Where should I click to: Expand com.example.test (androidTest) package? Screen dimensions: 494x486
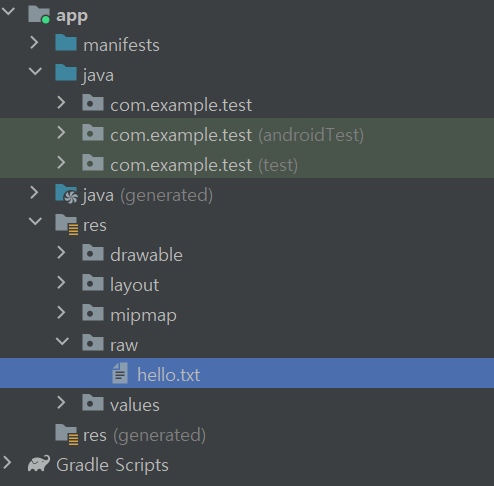[61, 133]
